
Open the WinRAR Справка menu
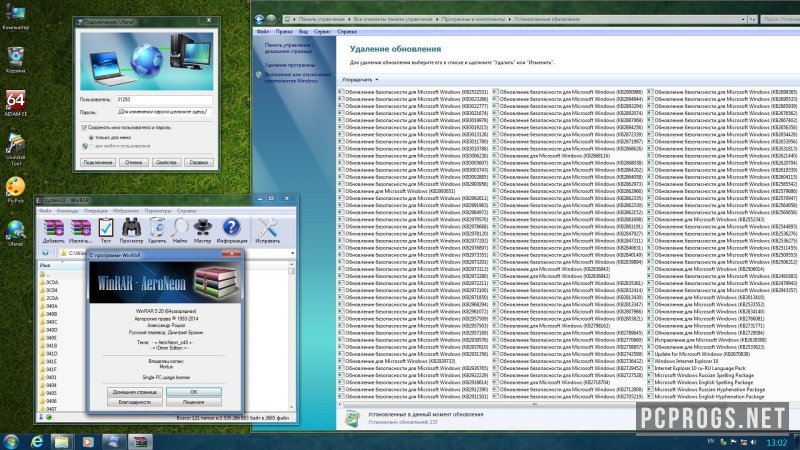tap(186, 211)
